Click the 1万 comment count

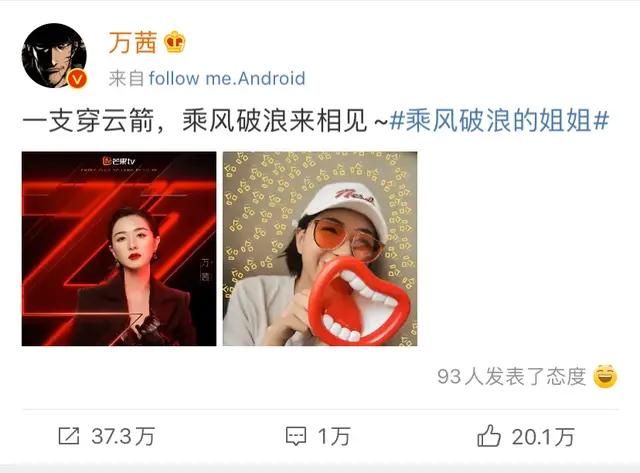coord(334,436)
